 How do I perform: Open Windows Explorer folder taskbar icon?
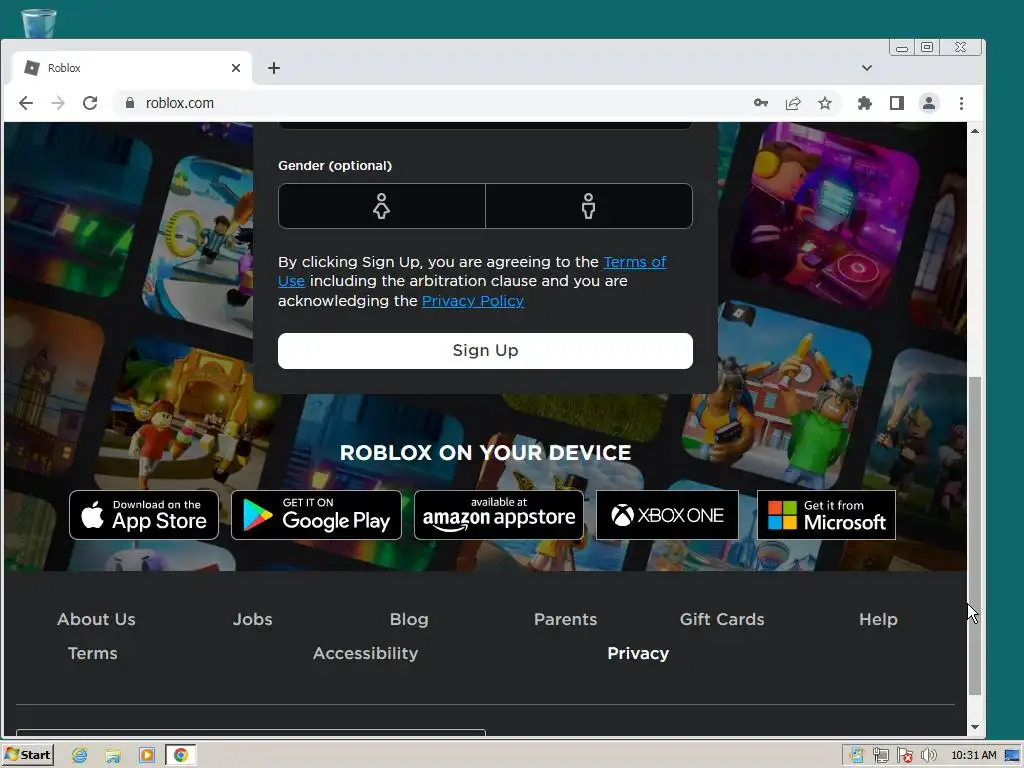tap(113, 756)
